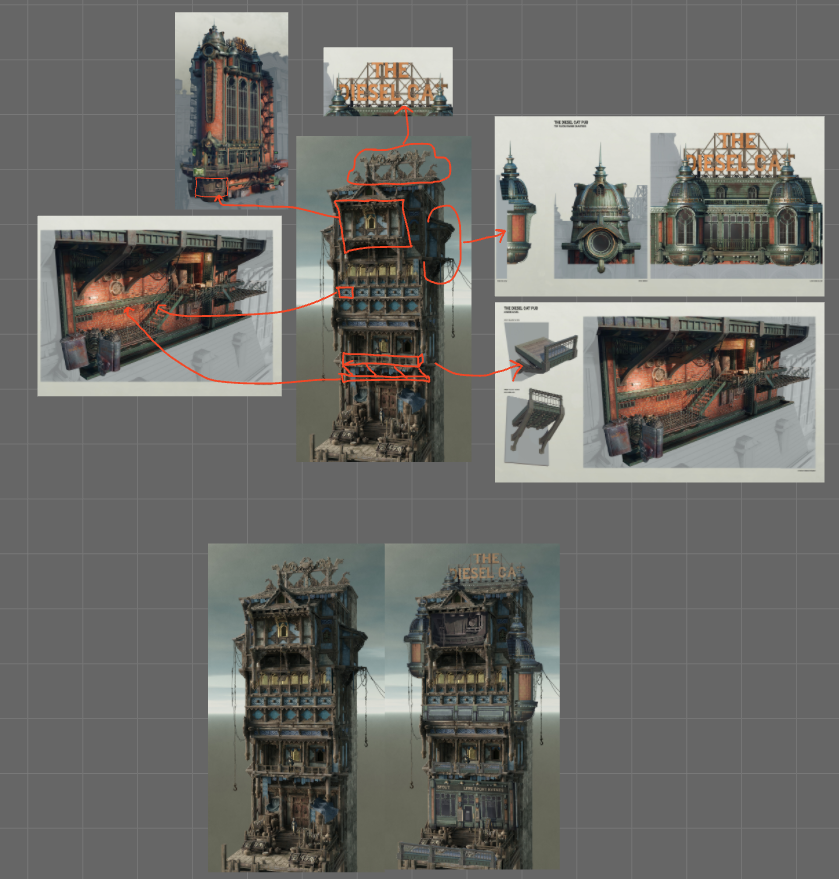
Task: Click the red rectangles marking tower's lower balcony
Action: pyautogui.click(x=385, y=367)
